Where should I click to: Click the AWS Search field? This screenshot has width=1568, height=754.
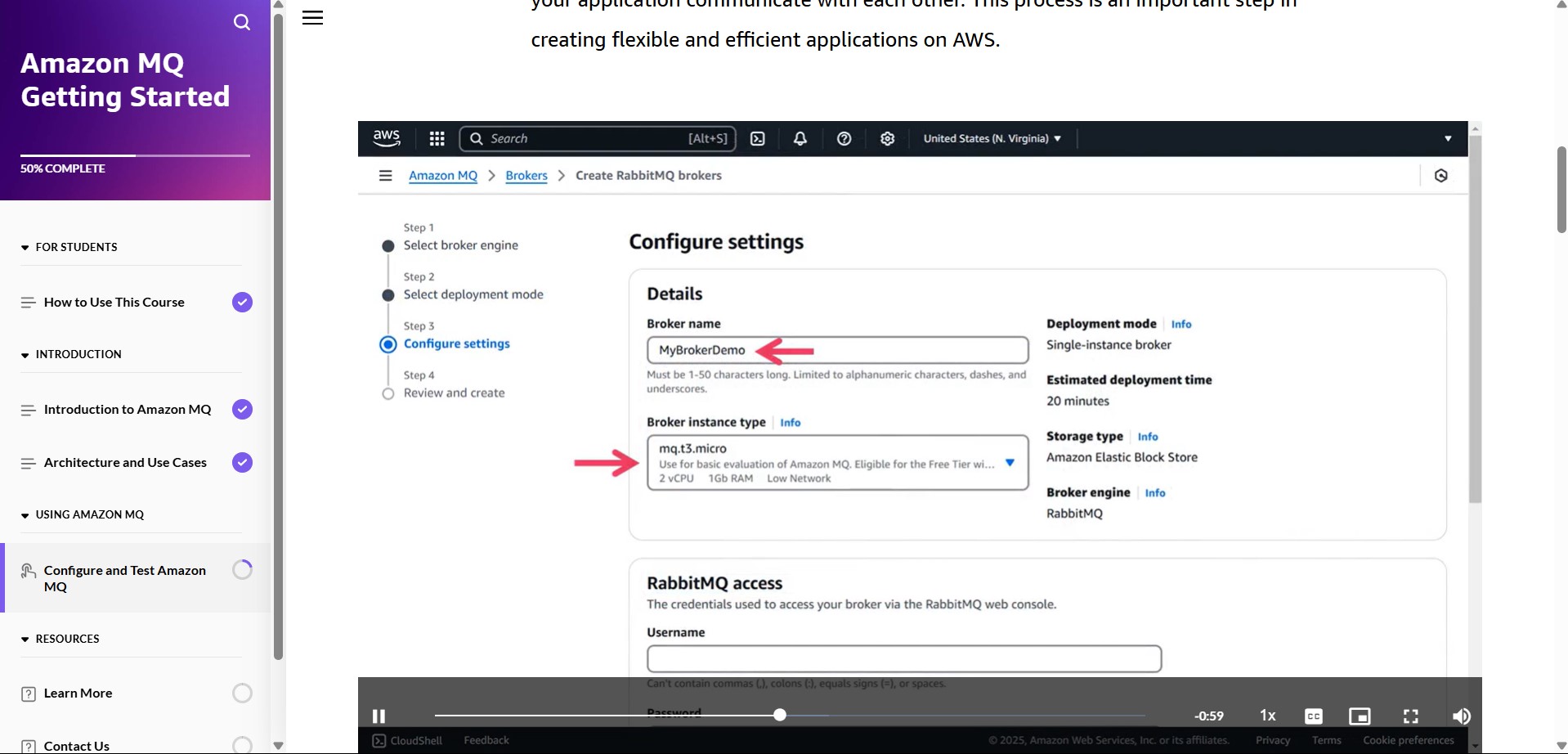click(x=598, y=139)
